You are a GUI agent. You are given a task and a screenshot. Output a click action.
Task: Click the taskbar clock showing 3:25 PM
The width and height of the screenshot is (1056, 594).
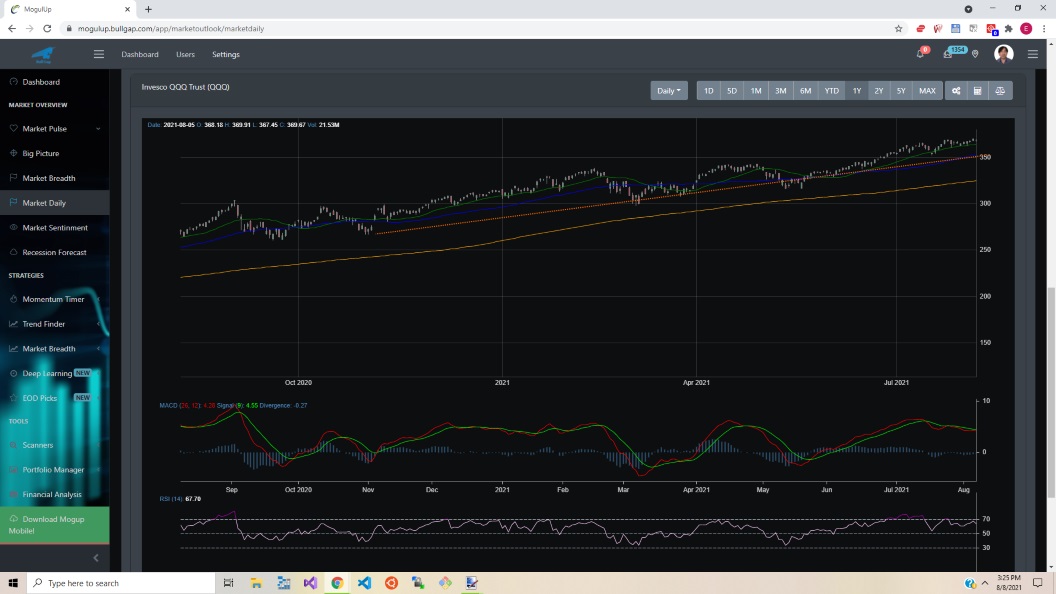1009,583
